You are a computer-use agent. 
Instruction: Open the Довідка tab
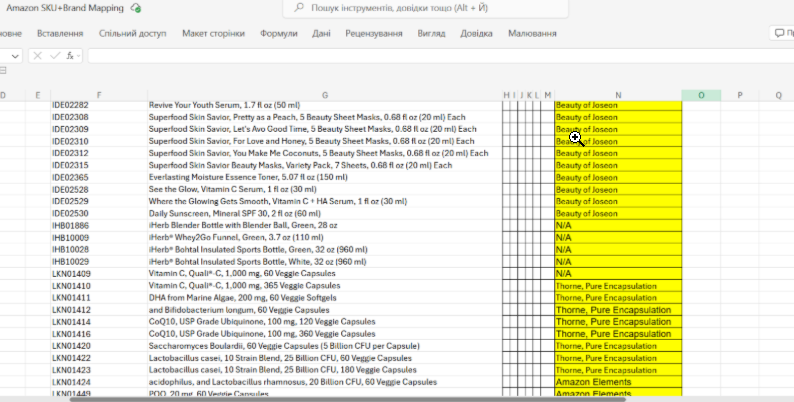[x=476, y=33]
